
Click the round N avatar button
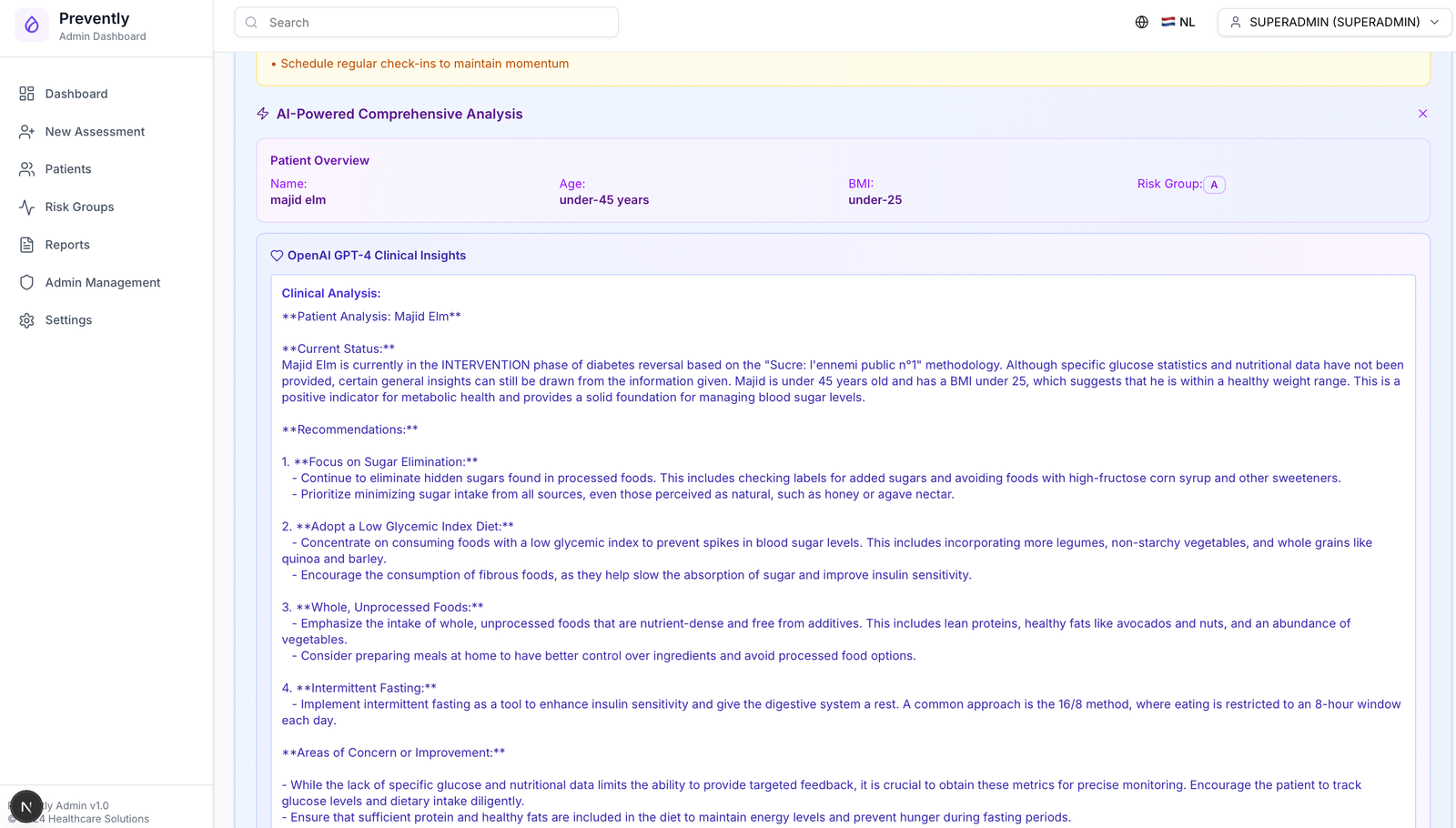pyautogui.click(x=26, y=806)
